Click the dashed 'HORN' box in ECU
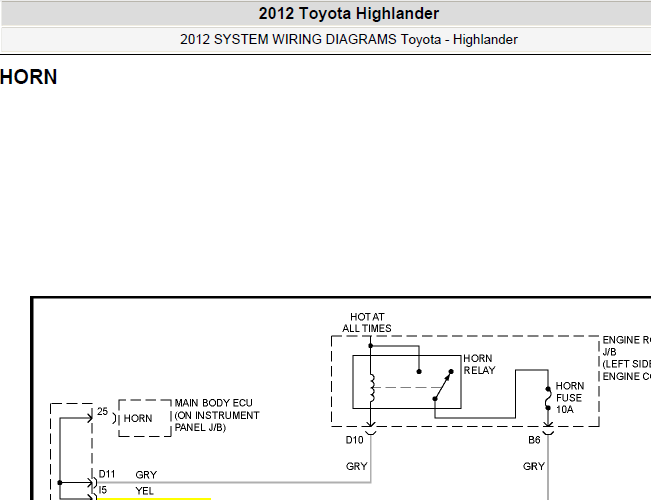Viewport: 651px width, 500px height. [x=145, y=418]
